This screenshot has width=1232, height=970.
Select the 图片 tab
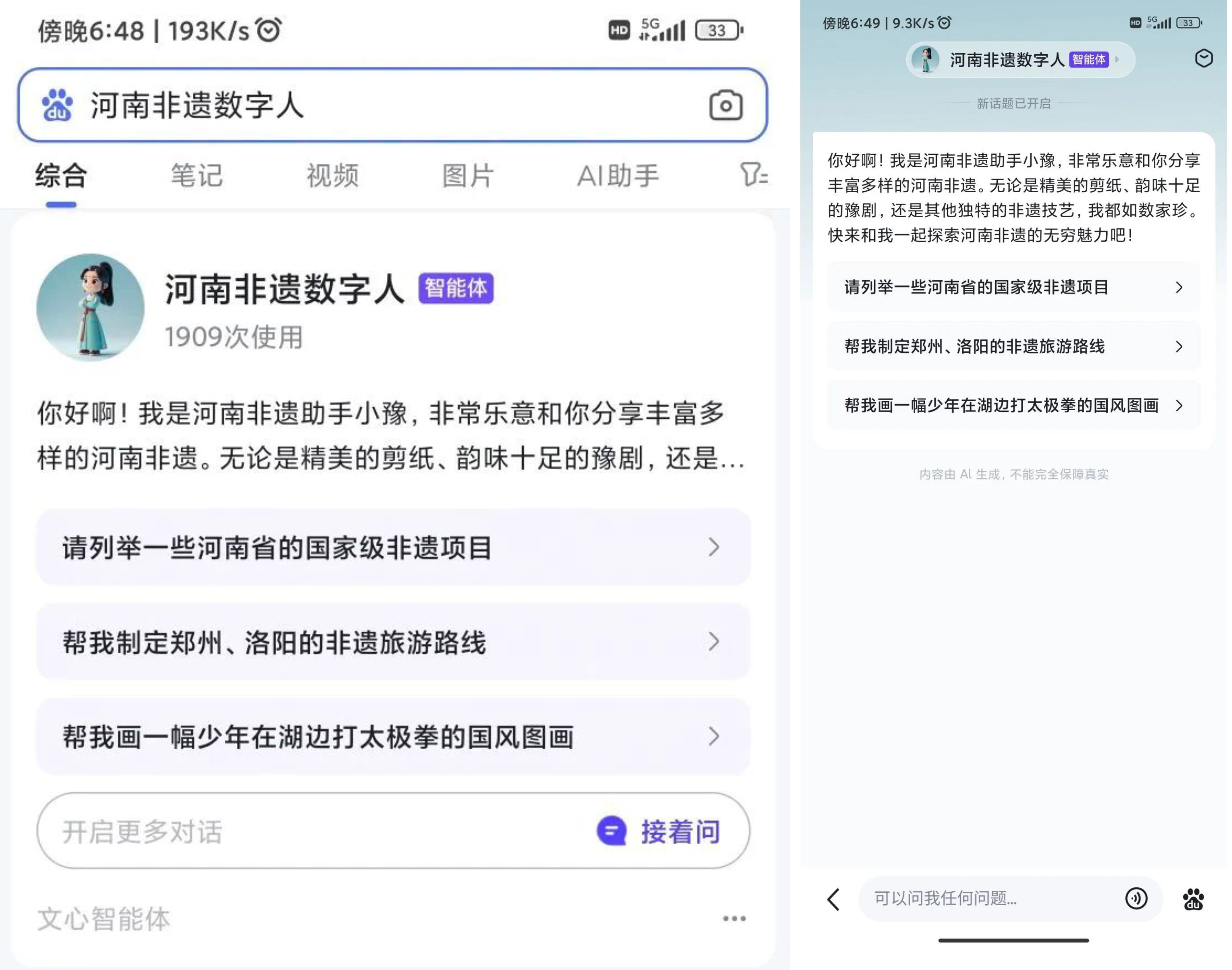point(468,176)
